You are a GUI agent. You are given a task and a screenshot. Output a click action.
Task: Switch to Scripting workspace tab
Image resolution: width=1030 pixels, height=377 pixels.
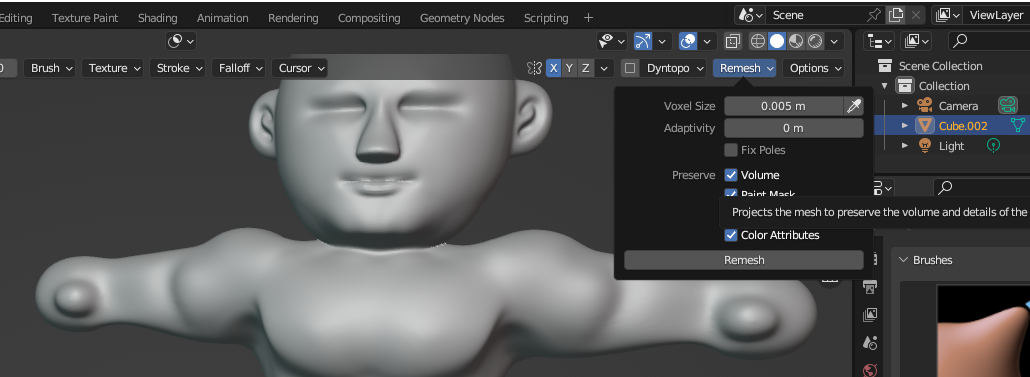point(546,18)
